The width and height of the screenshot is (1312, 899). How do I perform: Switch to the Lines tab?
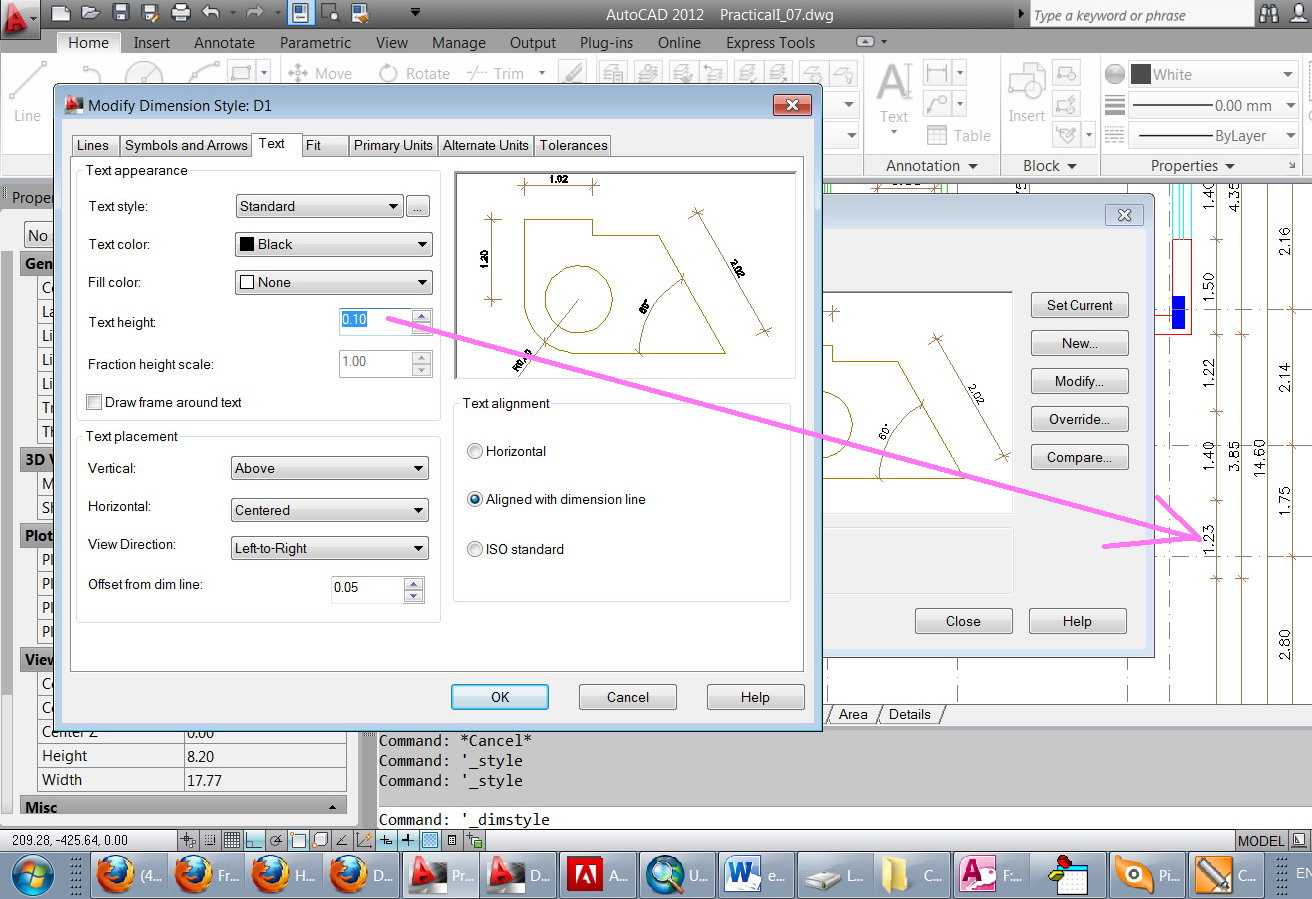pyautogui.click(x=93, y=145)
